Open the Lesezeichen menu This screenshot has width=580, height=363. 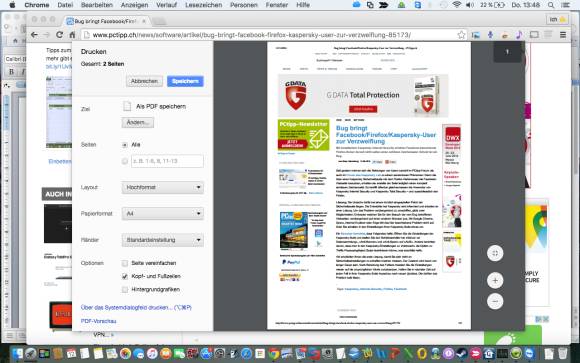click(203, 5)
